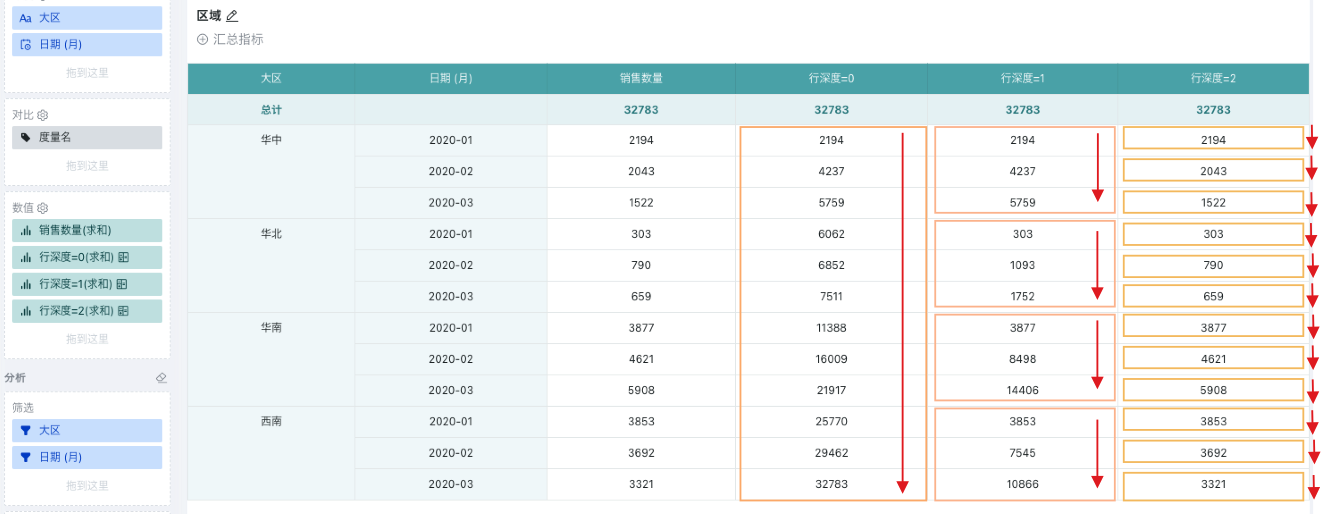
Task: Click the 拖到这里 drop area under 筛选
Action: [x=87, y=486]
